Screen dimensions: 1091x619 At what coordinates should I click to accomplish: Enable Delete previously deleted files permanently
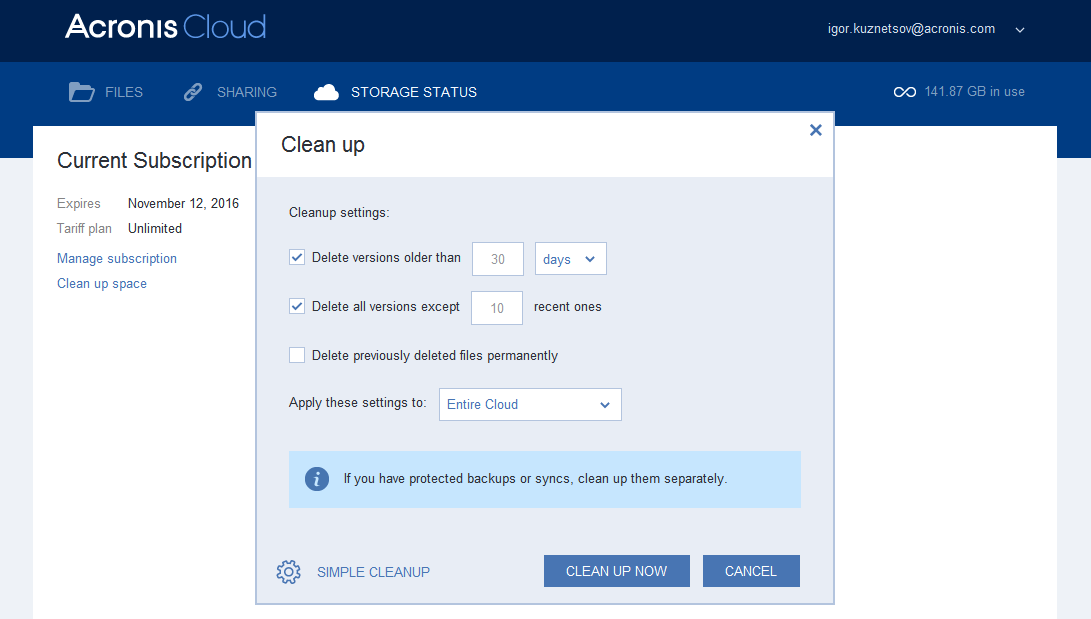pyautogui.click(x=297, y=355)
